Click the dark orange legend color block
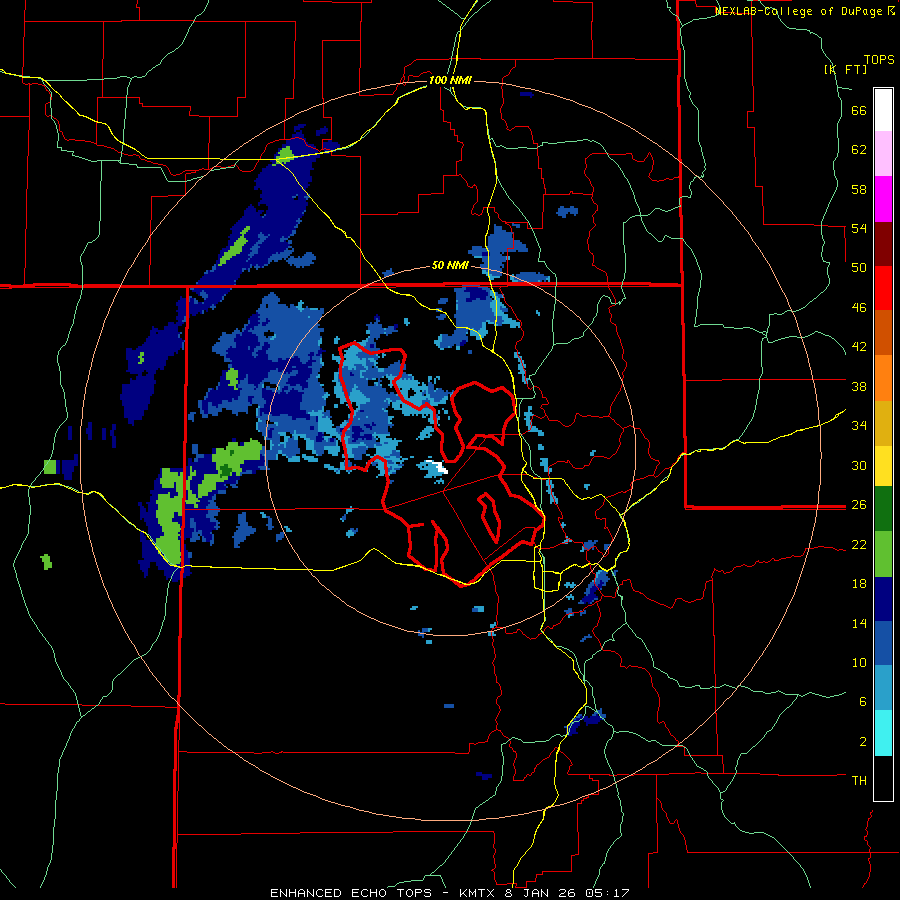Image resolution: width=900 pixels, height=900 pixels. tap(883, 332)
